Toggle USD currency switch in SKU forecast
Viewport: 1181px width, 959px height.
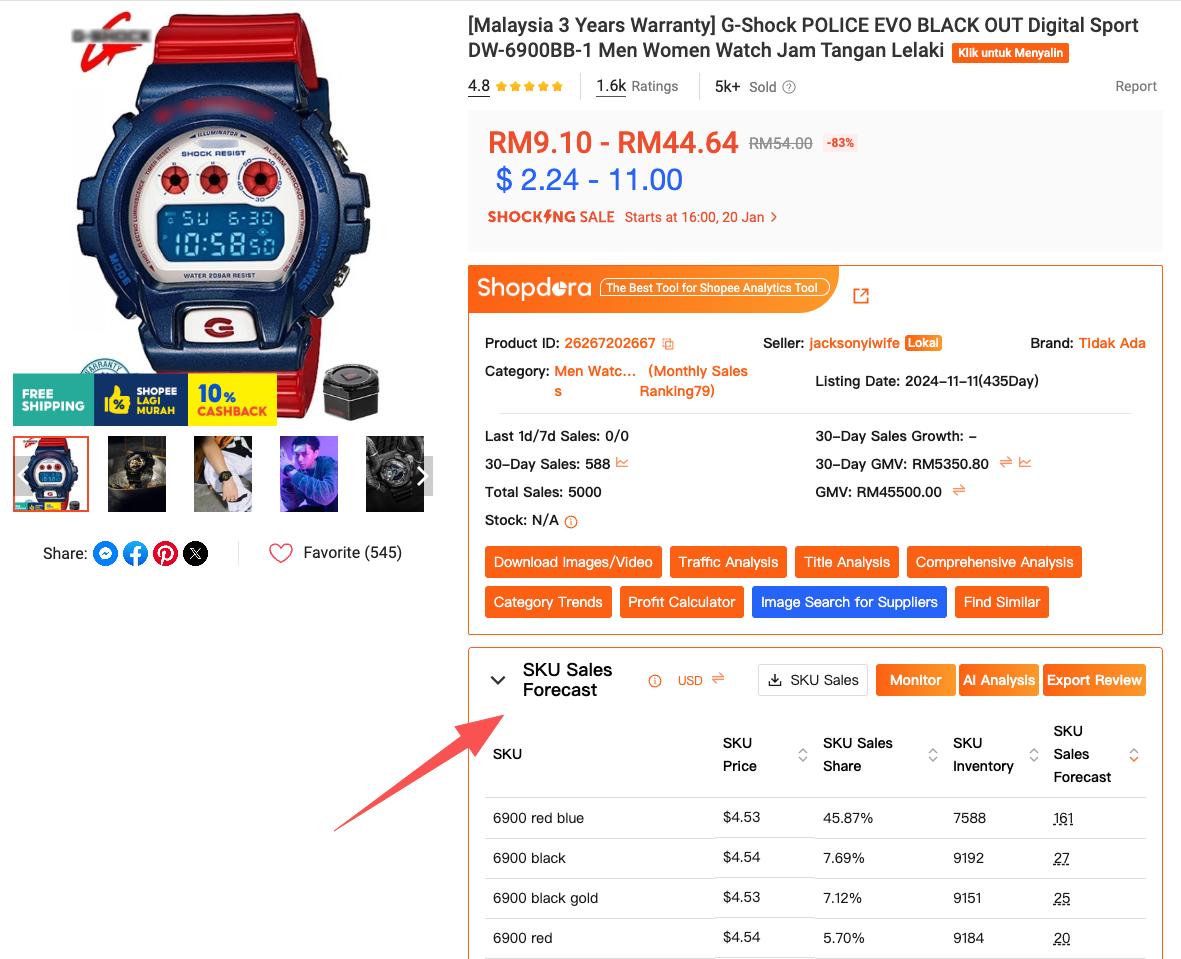click(718, 678)
